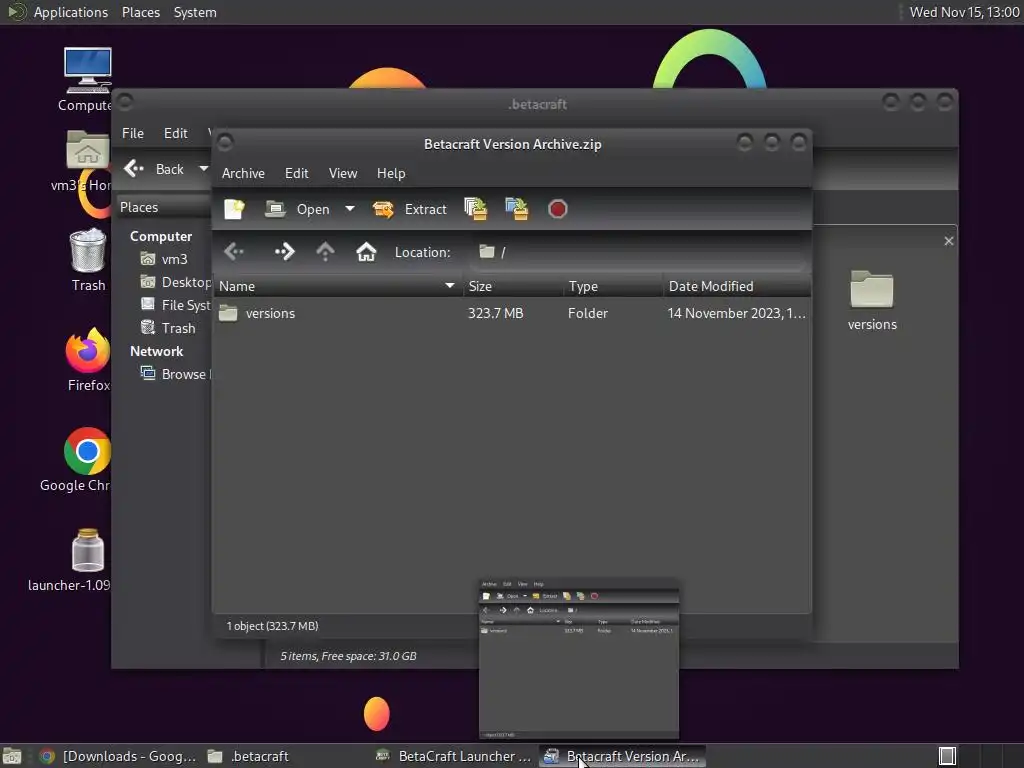Switch to .betacraft taskbar item
The height and width of the screenshot is (768, 1024).
[248, 756]
